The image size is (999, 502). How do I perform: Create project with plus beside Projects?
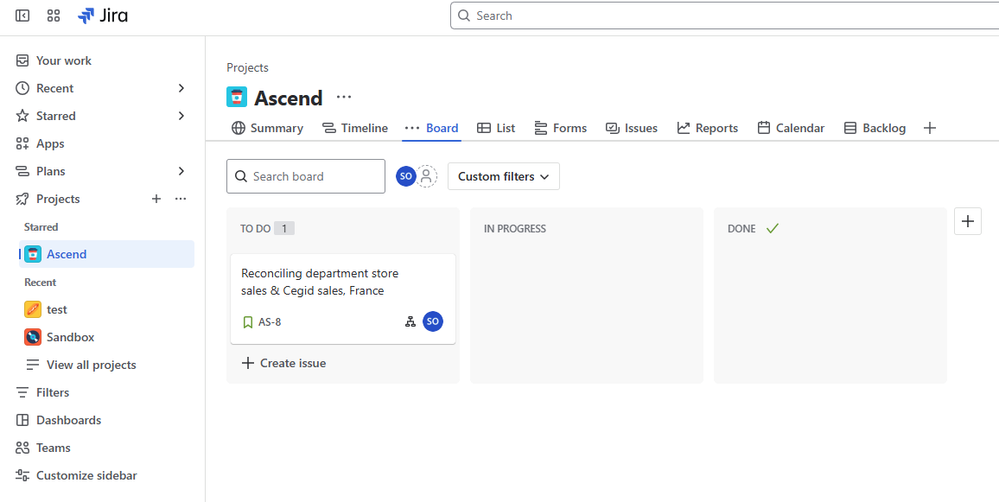[x=156, y=199]
